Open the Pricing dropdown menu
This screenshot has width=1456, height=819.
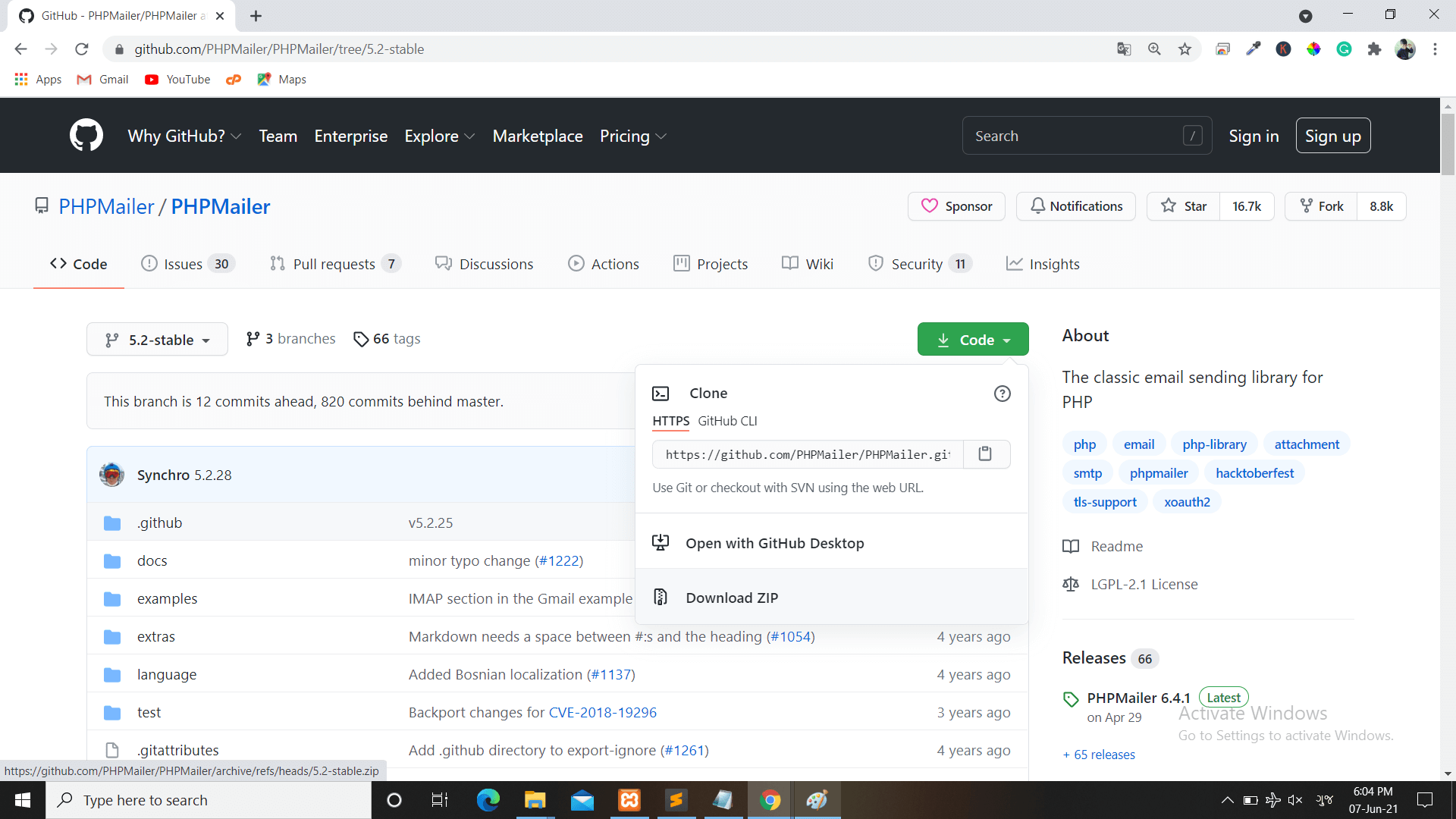point(632,136)
